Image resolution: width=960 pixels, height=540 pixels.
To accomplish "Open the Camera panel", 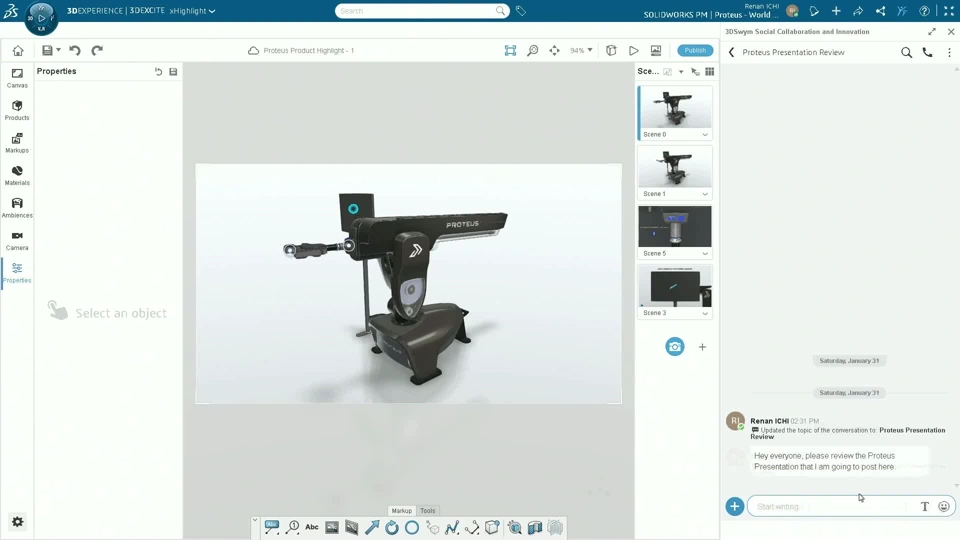I will tap(17, 240).
